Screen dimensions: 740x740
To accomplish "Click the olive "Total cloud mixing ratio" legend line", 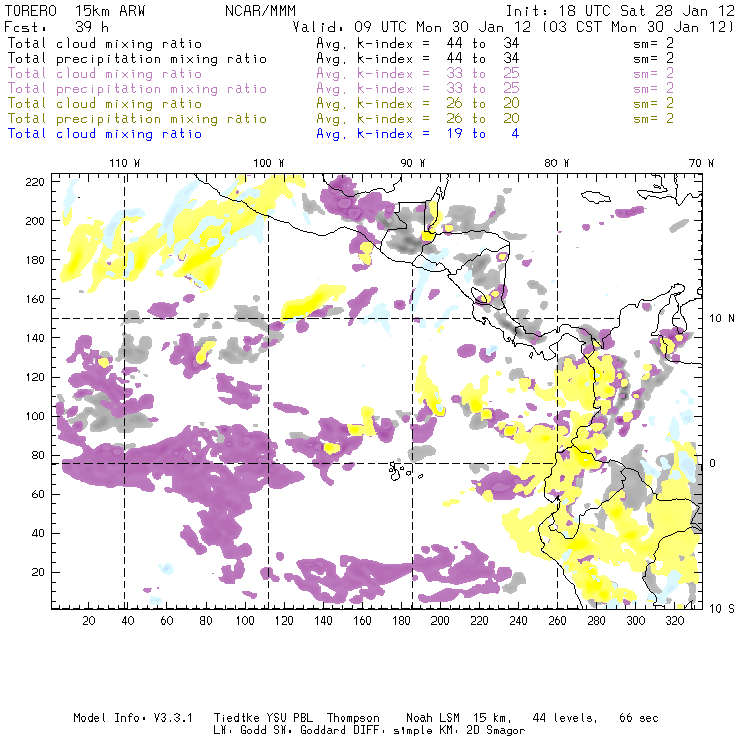I will [x=105, y=103].
